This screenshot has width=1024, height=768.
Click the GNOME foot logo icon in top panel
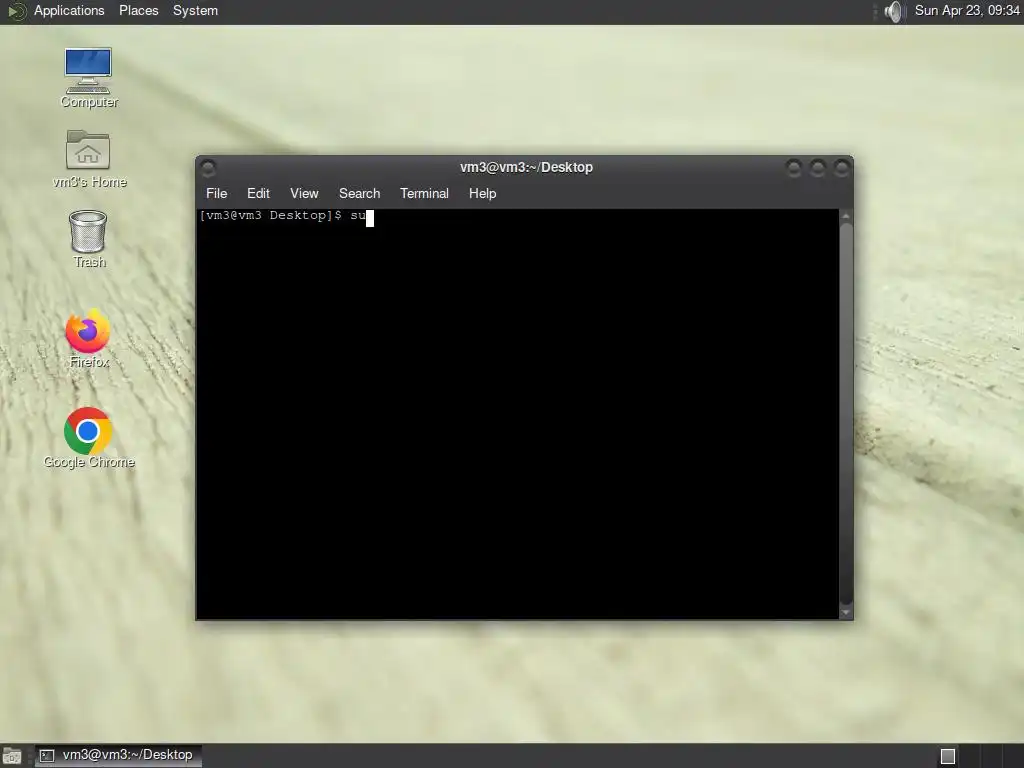[x=16, y=11]
